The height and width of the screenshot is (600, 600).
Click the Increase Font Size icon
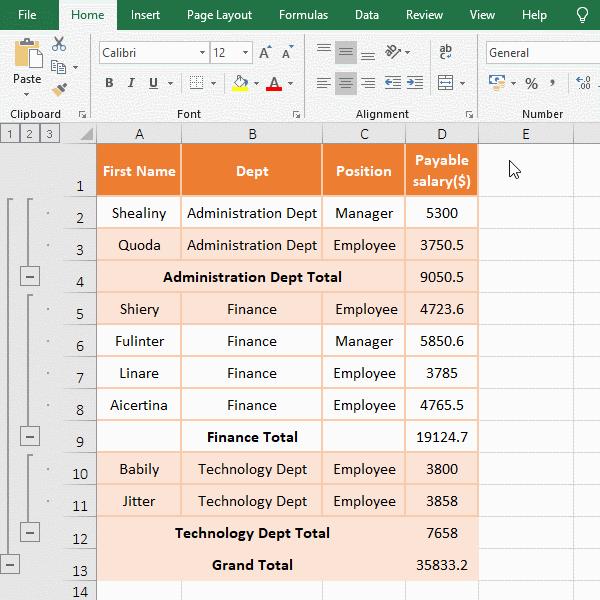[265, 53]
